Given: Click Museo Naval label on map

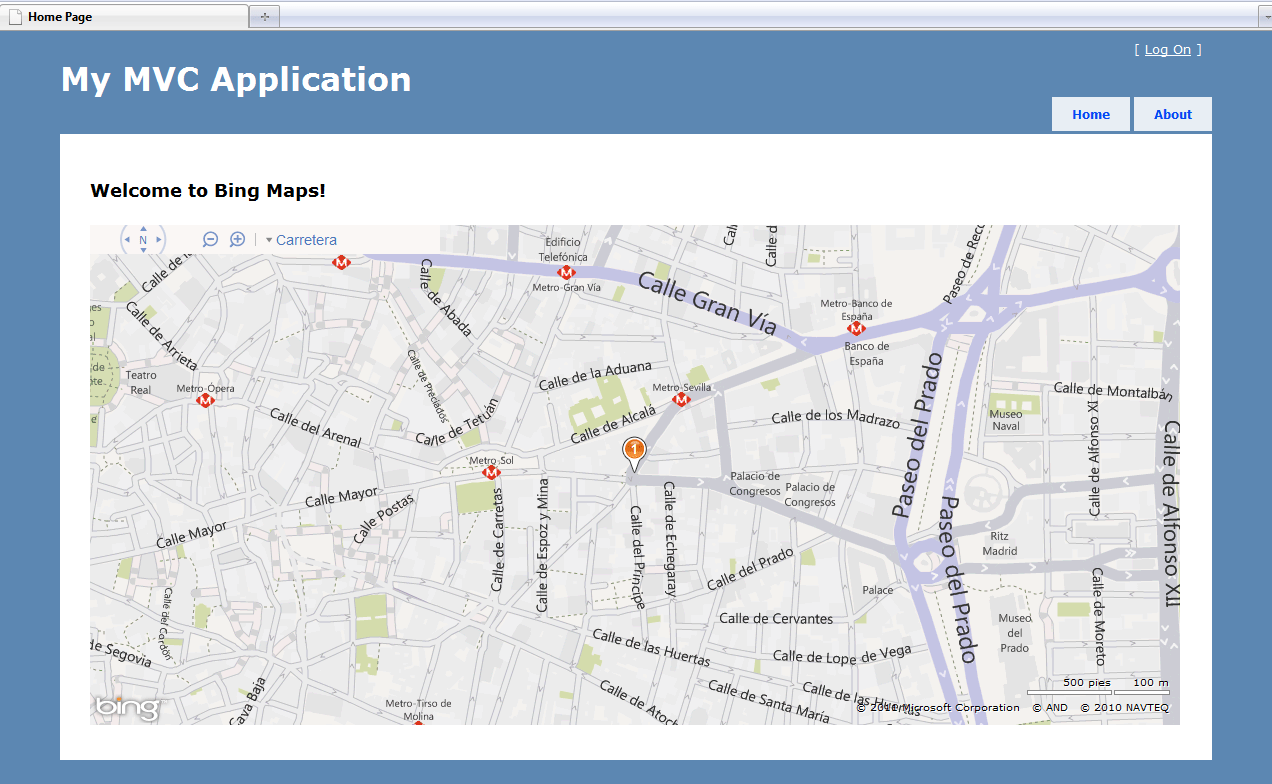Looking at the screenshot, I should click(x=1006, y=420).
